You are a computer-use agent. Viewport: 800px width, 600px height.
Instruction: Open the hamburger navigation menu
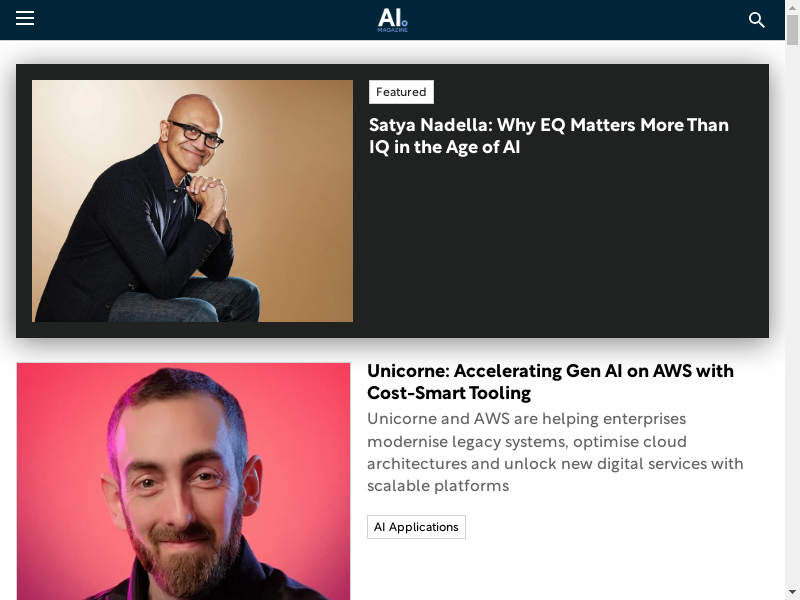pos(24,18)
